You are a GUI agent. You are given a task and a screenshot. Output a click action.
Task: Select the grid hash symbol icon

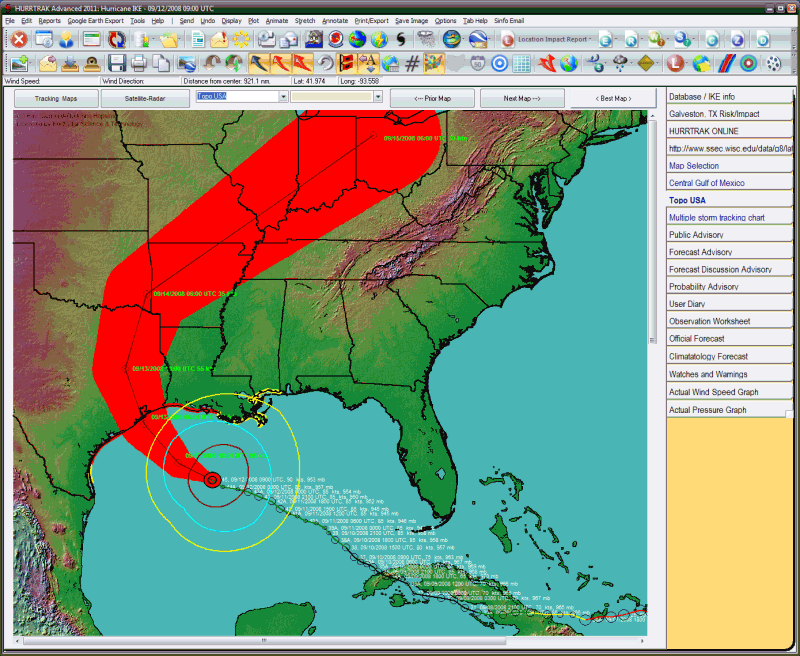click(412, 64)
